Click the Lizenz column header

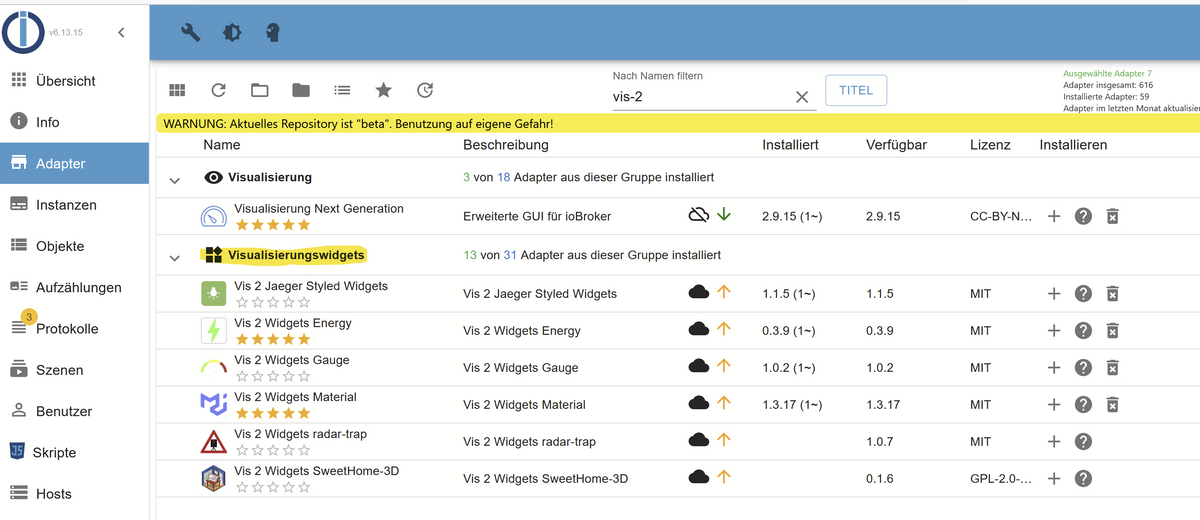[x=990, y=145]
